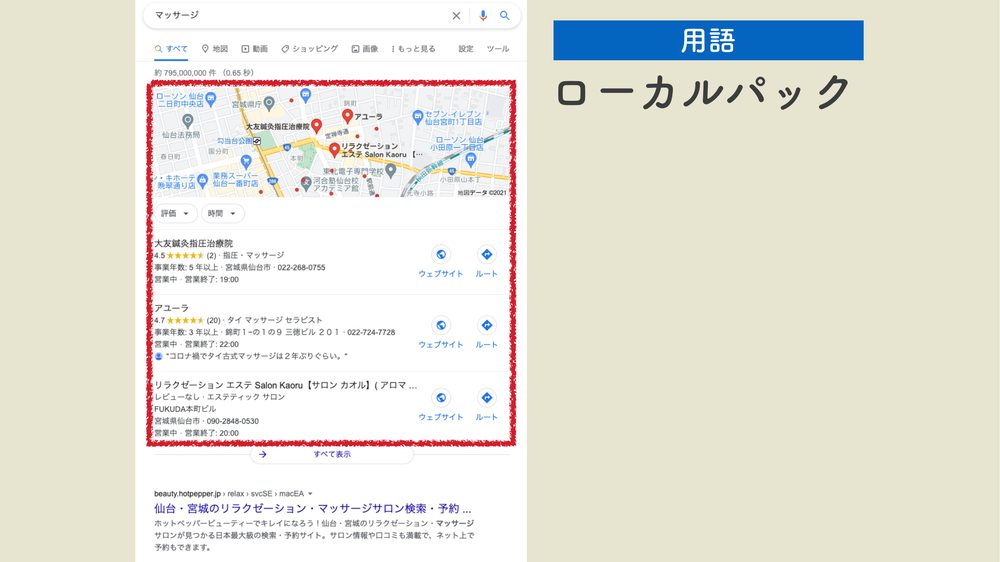Click セブン-イレブン 仙台宮町1丁目店 map marker
Image resolution: width=1000 pixels, height=562 pixels.
point(418,116)
